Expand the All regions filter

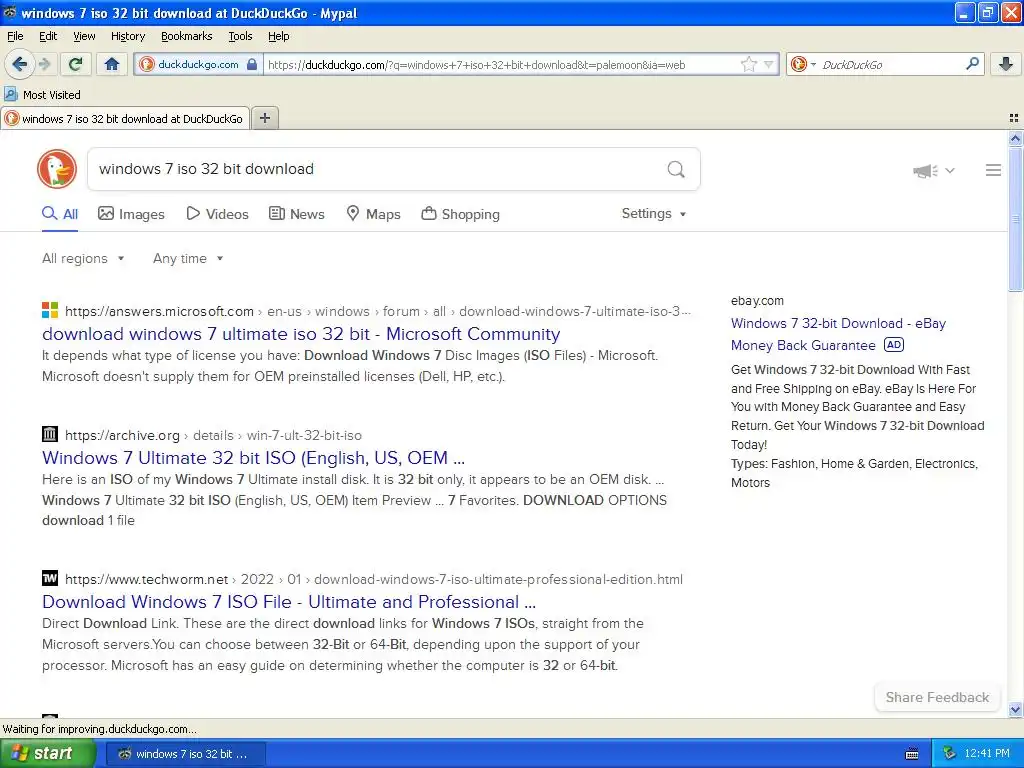click(x=83, y=258)
